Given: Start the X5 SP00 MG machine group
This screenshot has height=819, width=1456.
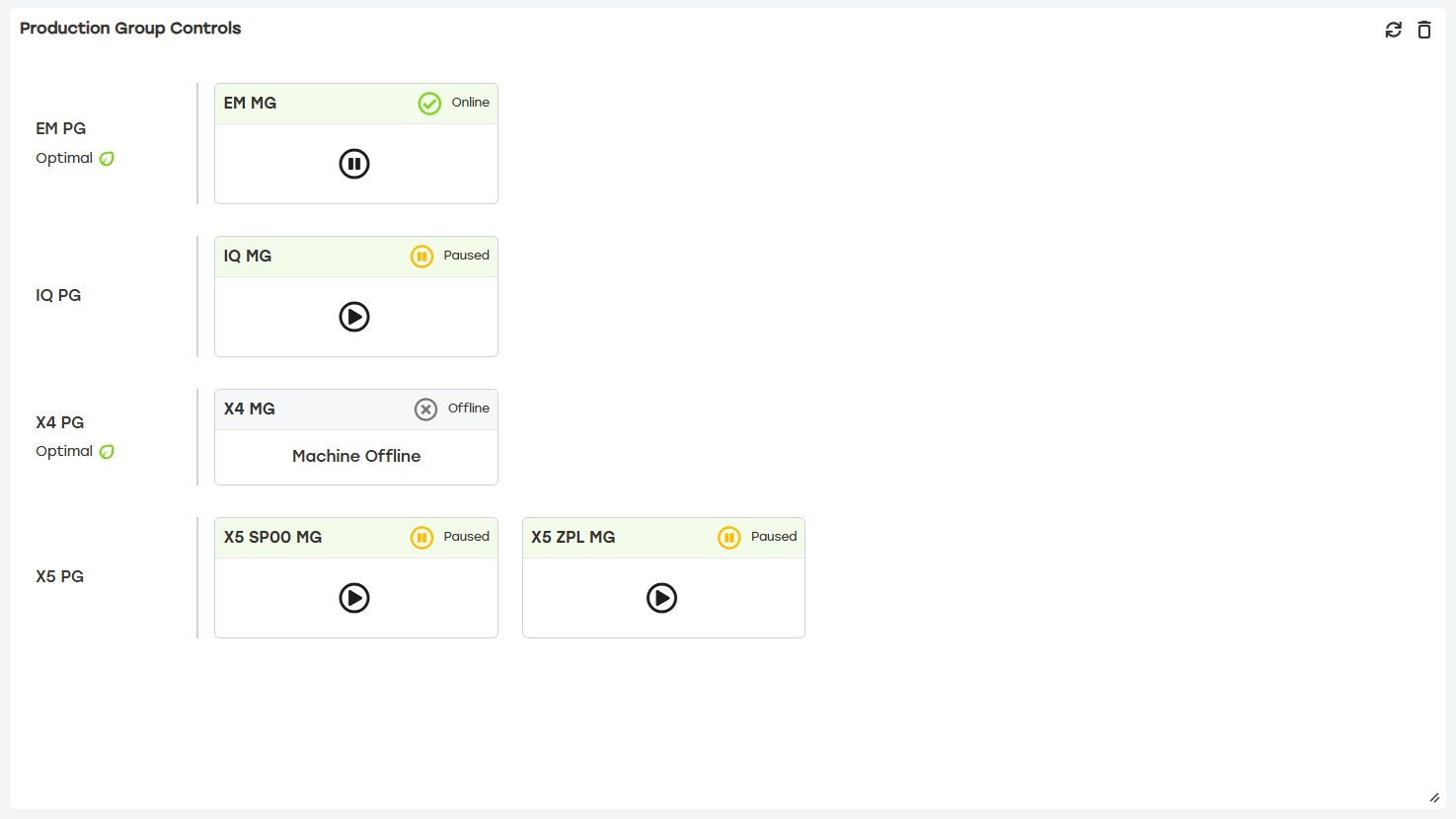Looking at the screenshot, I should coord(354,598).
